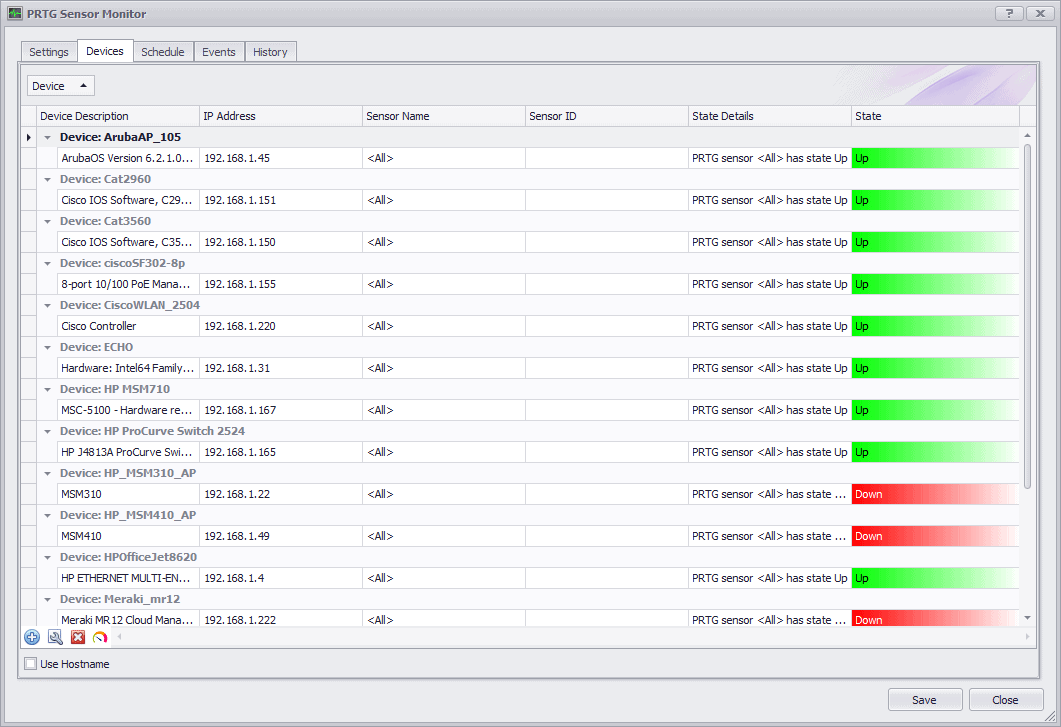This screenshot has width=1061, height=727.
Task: Click the scroll down arrow of device list
Action: (x=1027, y=617)
